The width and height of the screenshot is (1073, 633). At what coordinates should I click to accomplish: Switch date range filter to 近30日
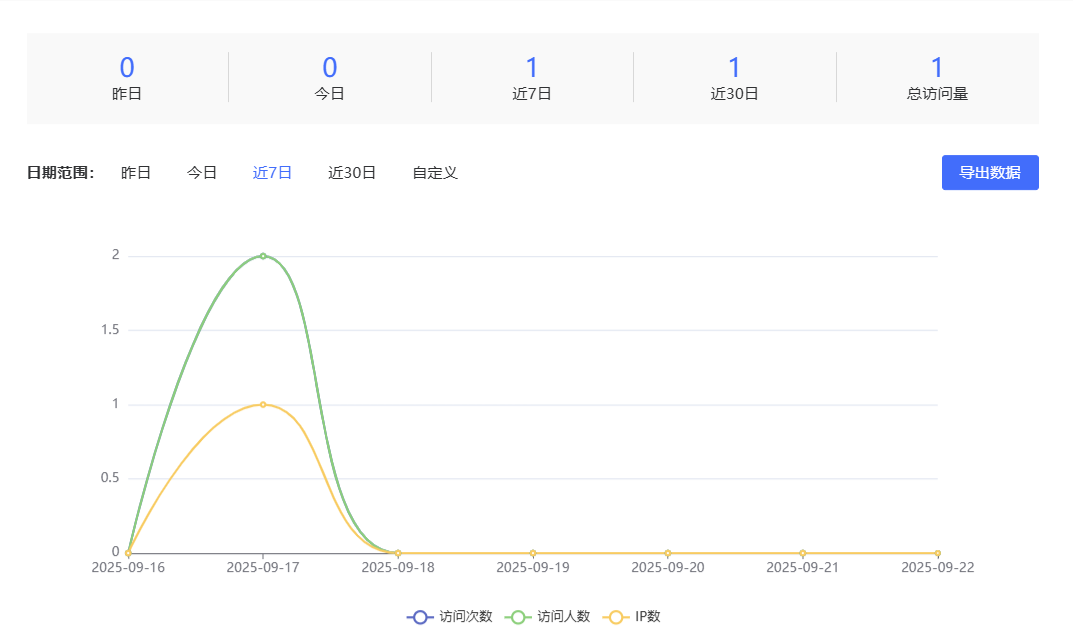pos(352,173)
